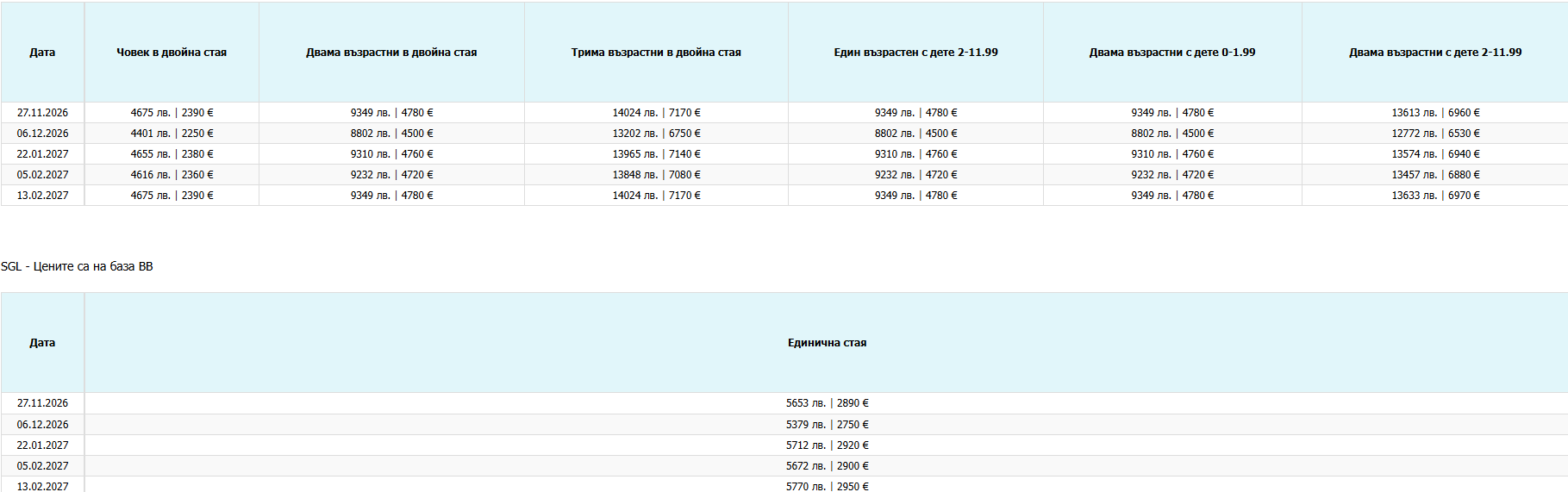The image size is (1568, 492).
Task: Click the single room price 5712 лв. | 2920 €
Action: pyautogui.click(x=827, y=445)
